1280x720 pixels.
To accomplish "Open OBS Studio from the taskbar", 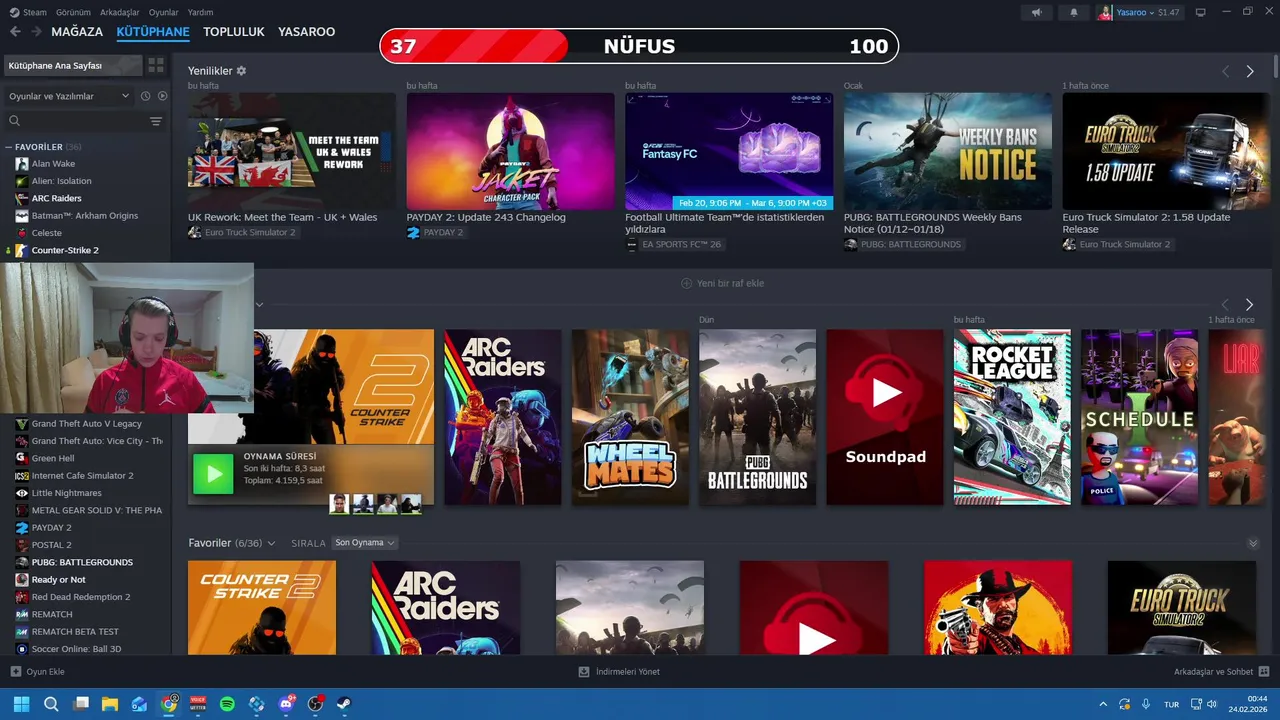I will (x=315, y=704).
